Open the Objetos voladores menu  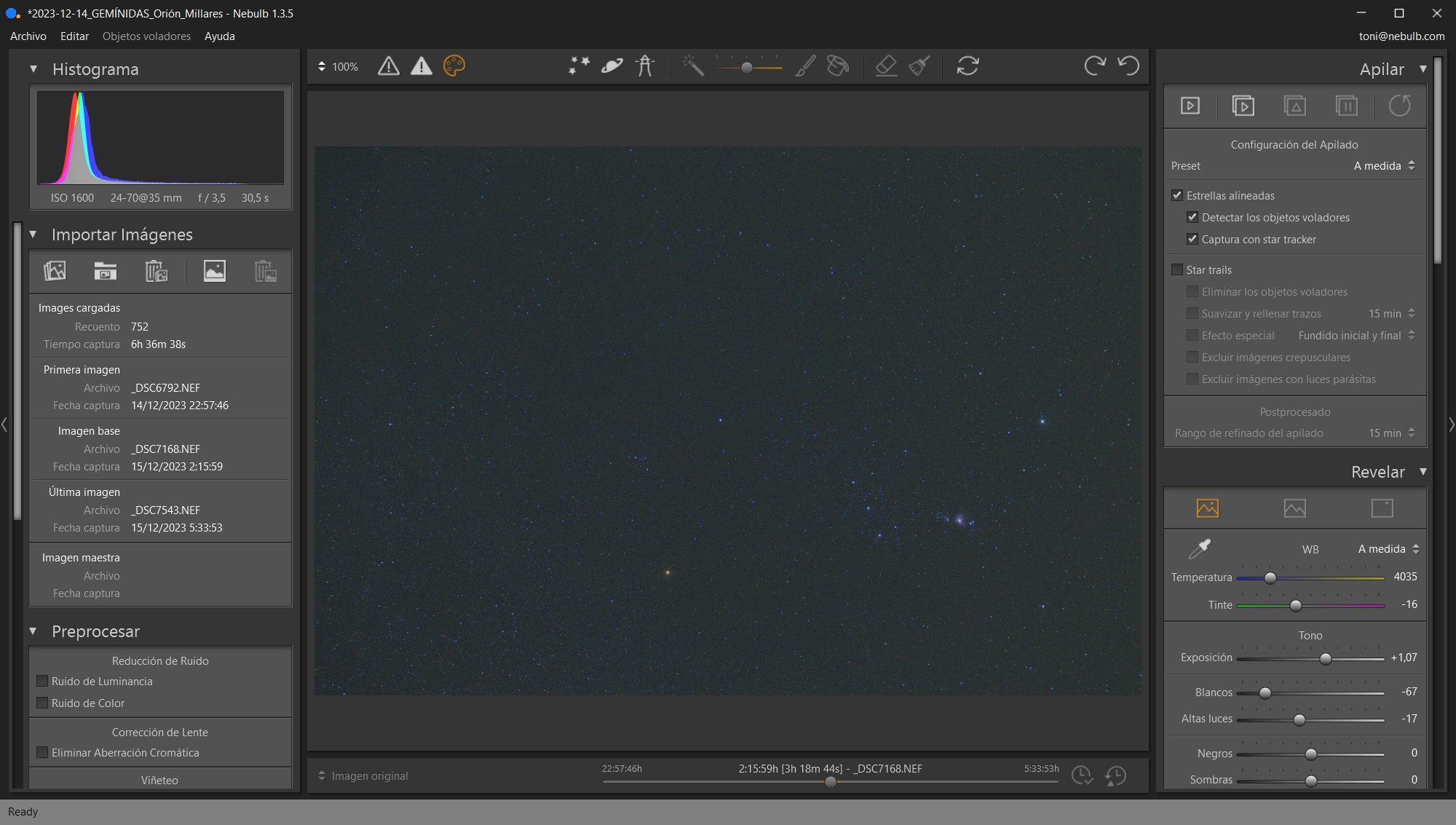click(146, 36)
